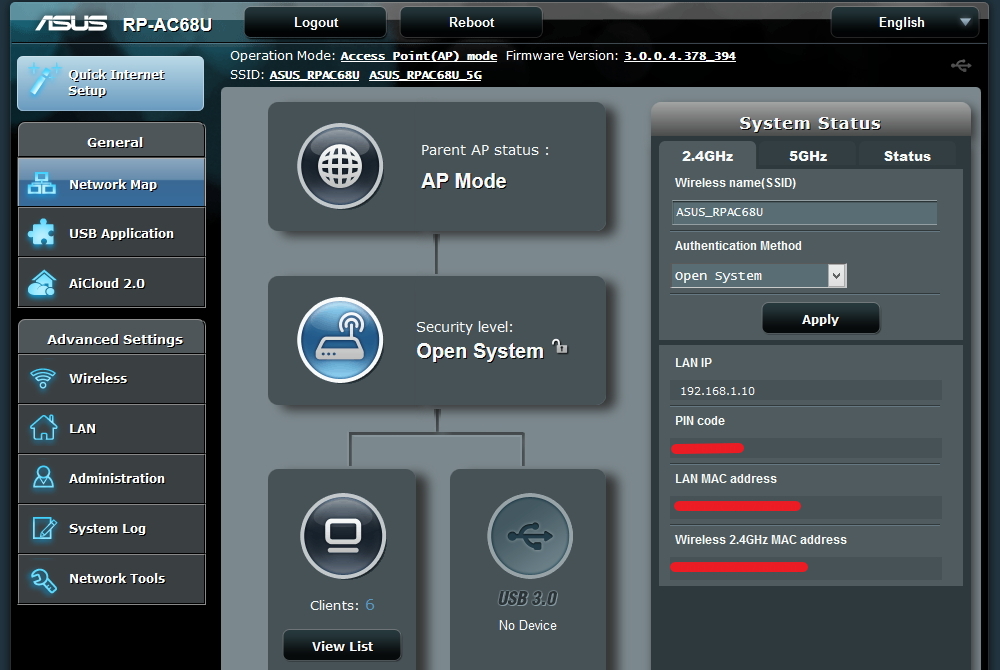This screenshot has height=670, width=1000.
Task: Click the ASUS logo in the header
Action: 71,24
